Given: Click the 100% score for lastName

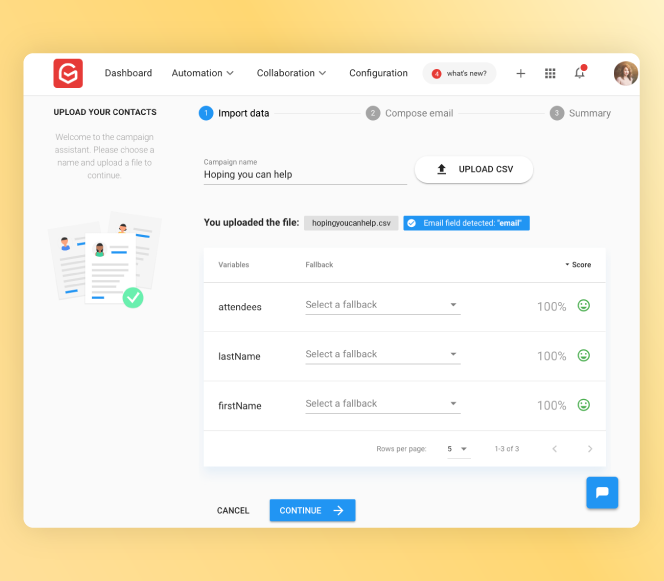Looking at the screenshot, I should (551, 356).
